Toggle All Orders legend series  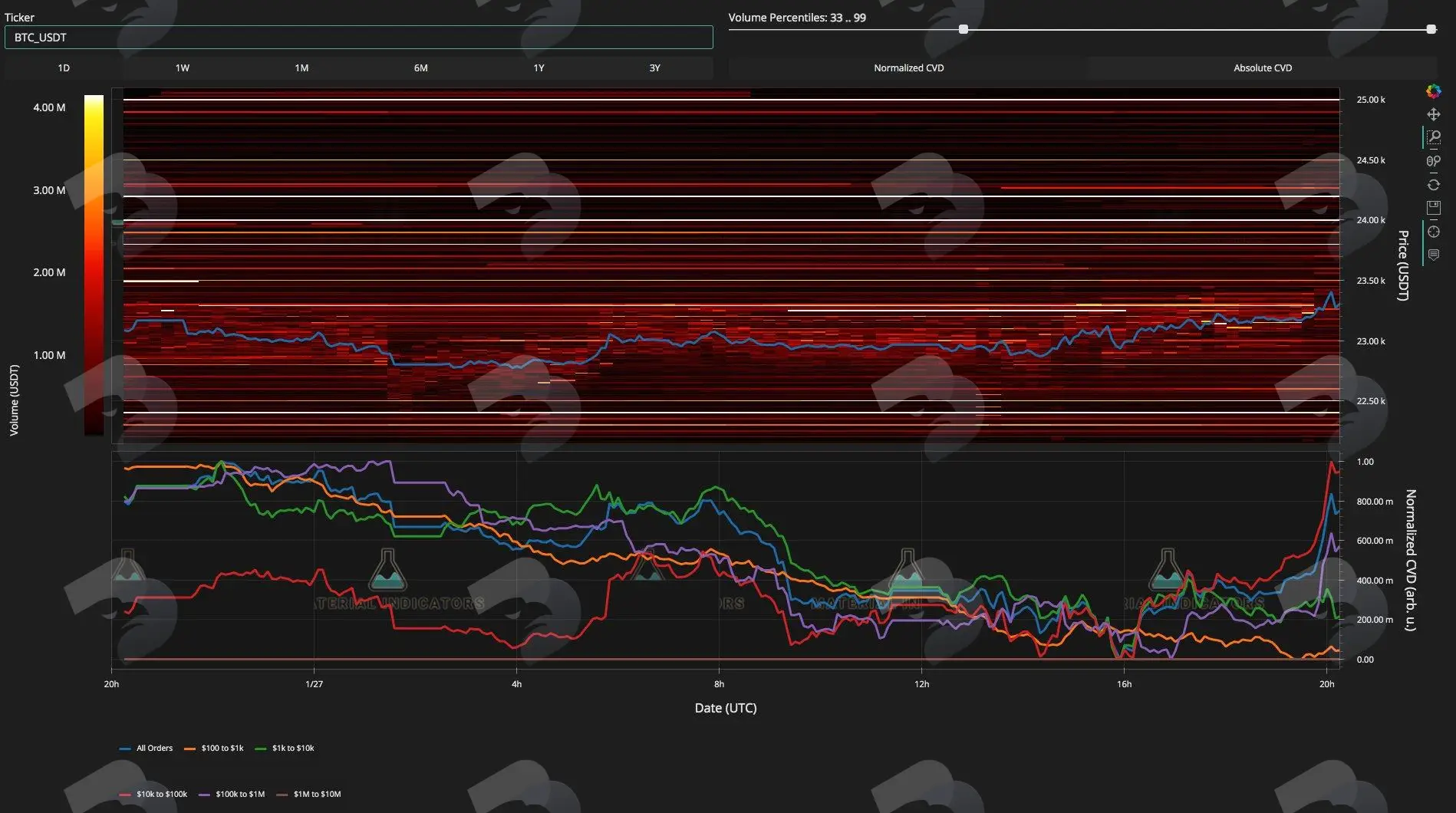click(146, 748)
